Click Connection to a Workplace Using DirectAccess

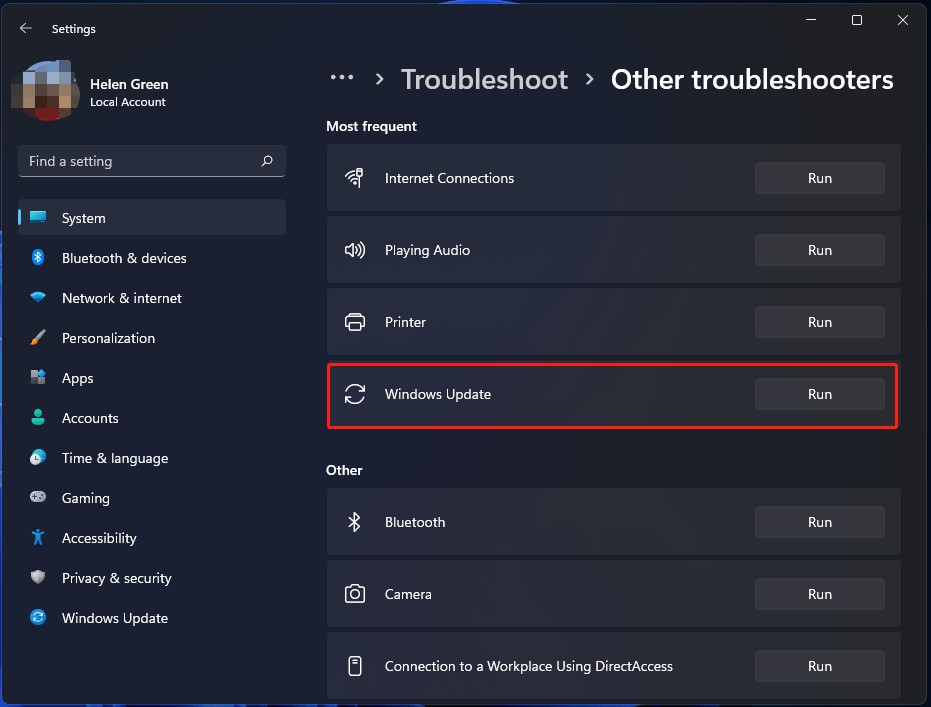528,666
